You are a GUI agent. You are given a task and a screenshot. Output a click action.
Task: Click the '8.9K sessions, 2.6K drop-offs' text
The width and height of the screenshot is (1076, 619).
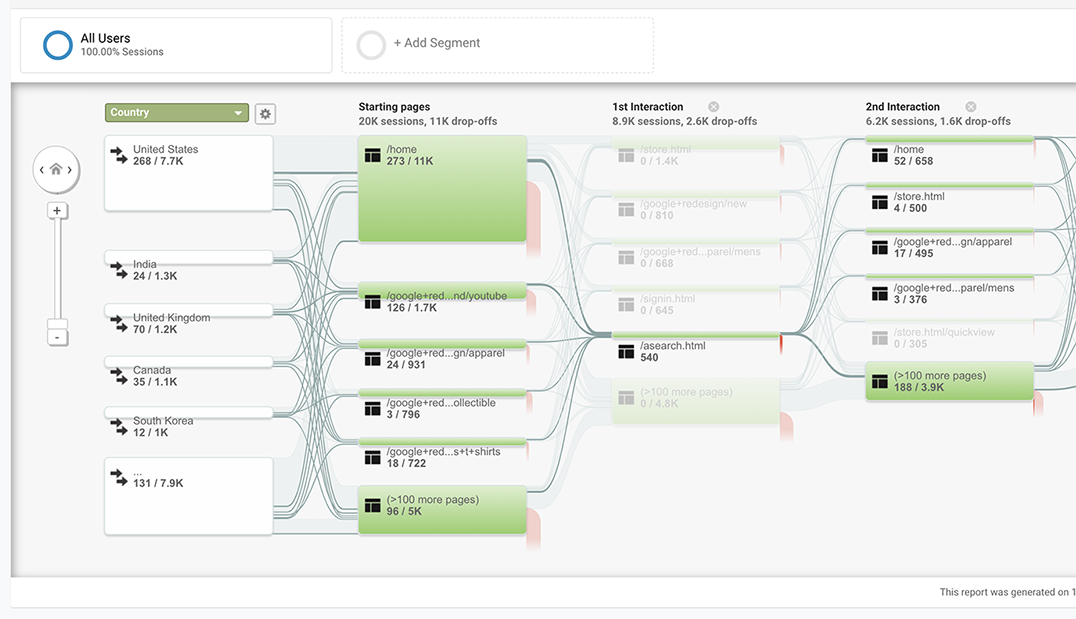685,121
